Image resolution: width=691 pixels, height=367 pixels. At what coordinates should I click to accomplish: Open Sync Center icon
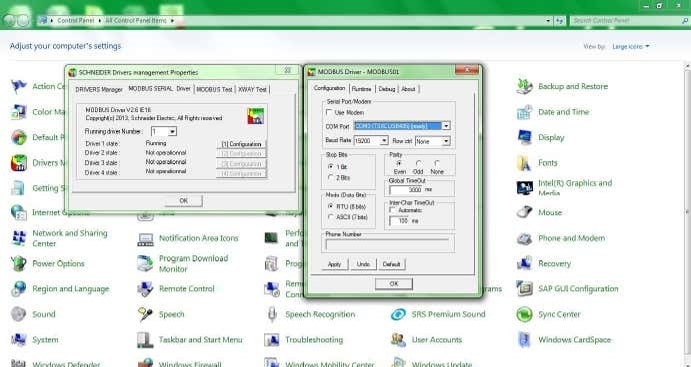524,315
